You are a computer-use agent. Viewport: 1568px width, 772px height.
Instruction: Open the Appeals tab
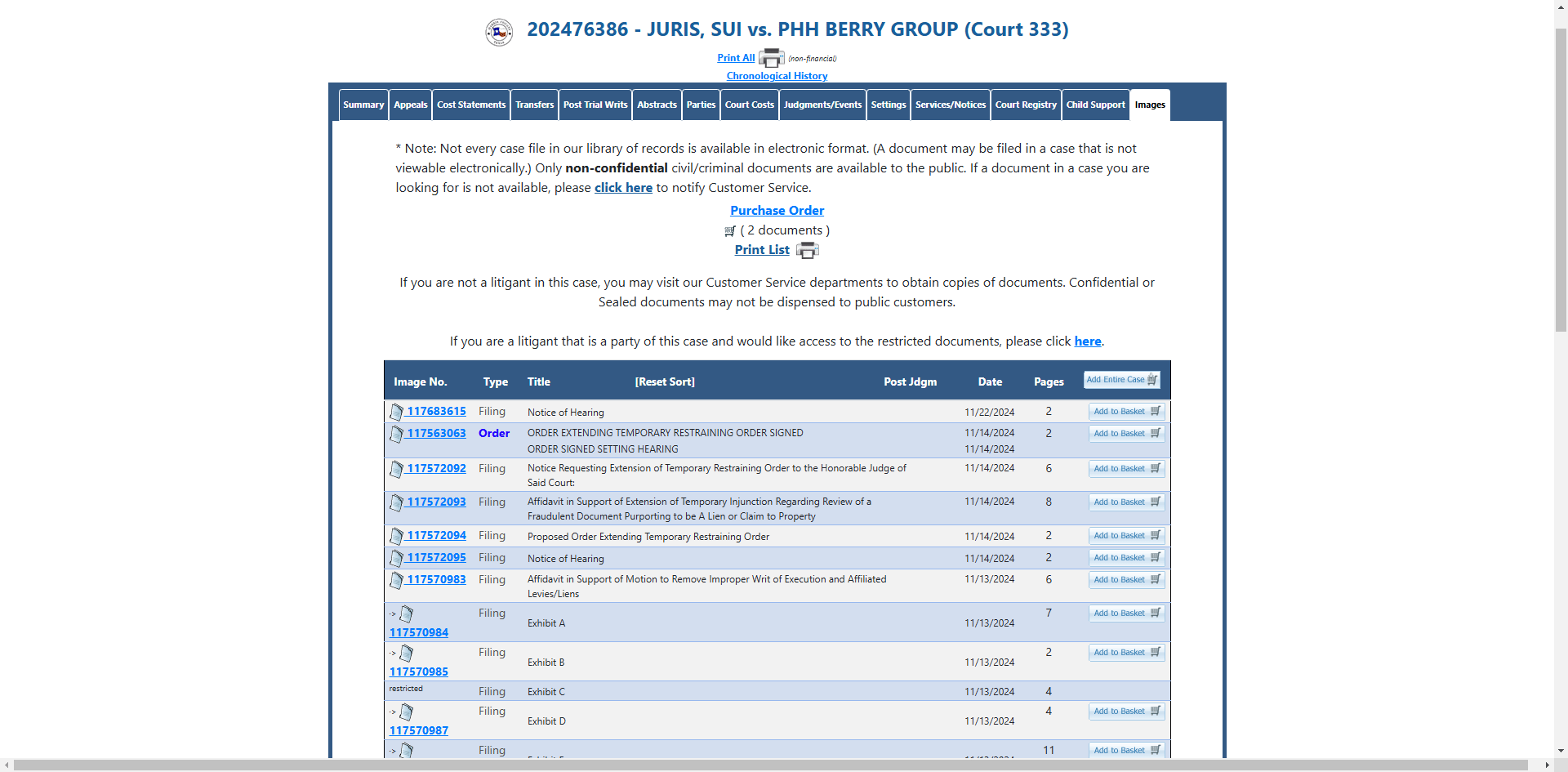click(x=411, y=105)
